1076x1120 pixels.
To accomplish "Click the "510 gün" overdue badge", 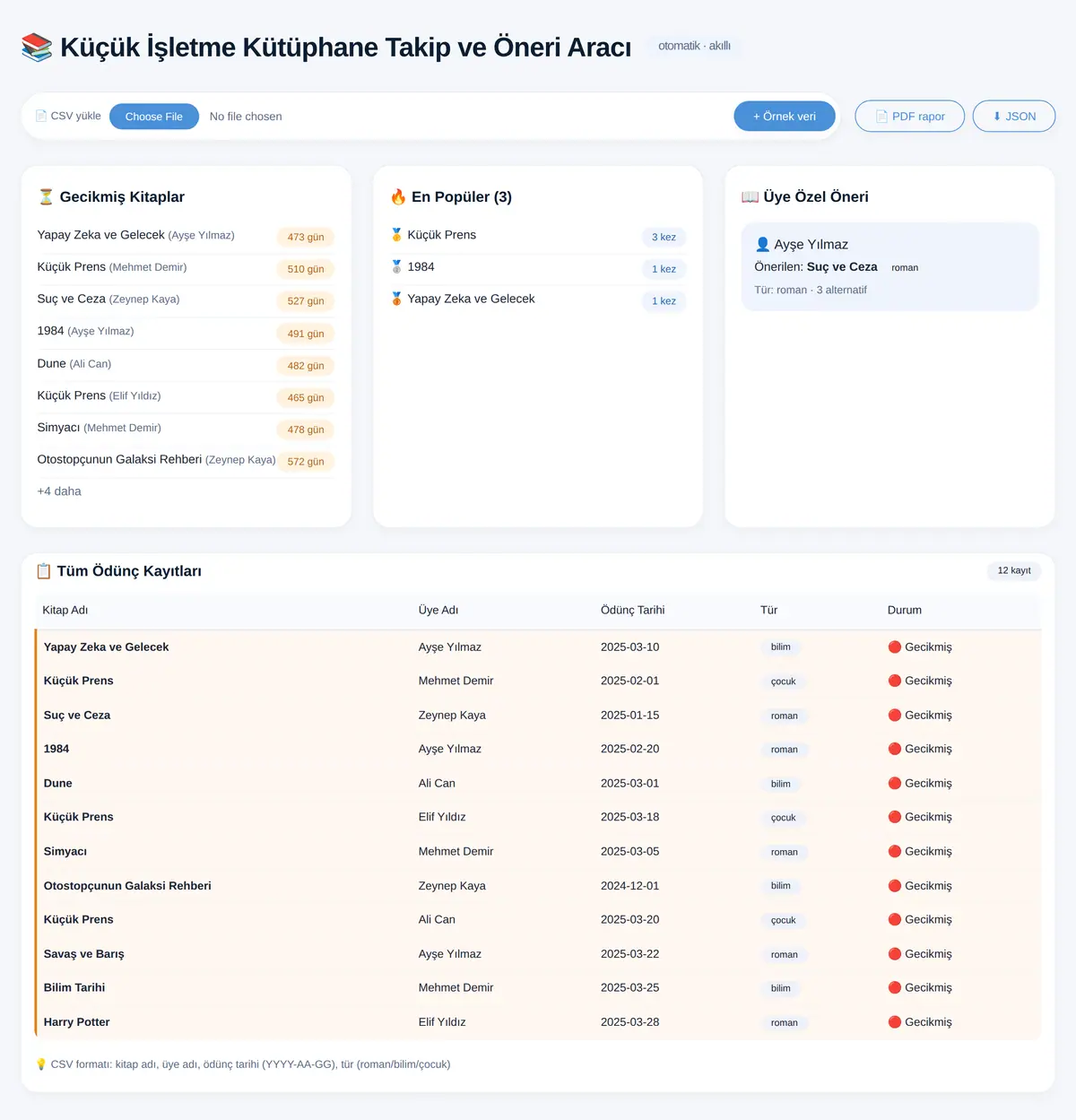I will point(306,269).
